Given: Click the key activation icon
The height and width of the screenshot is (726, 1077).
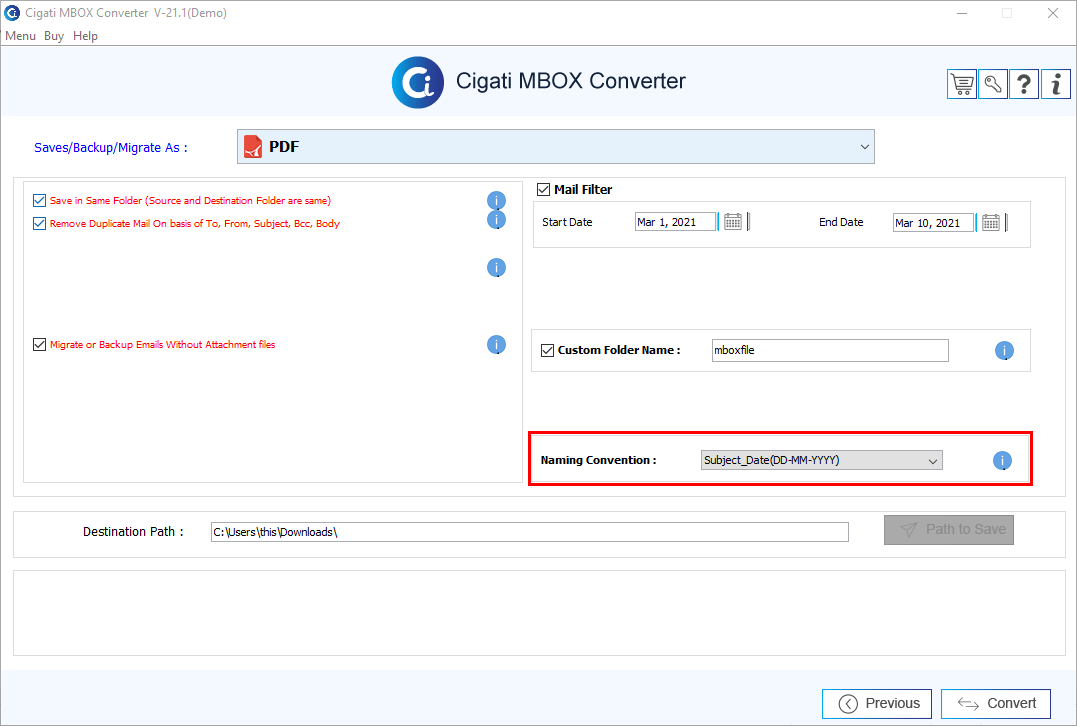Looking at the screenshot, I should [x=993, y=84].
